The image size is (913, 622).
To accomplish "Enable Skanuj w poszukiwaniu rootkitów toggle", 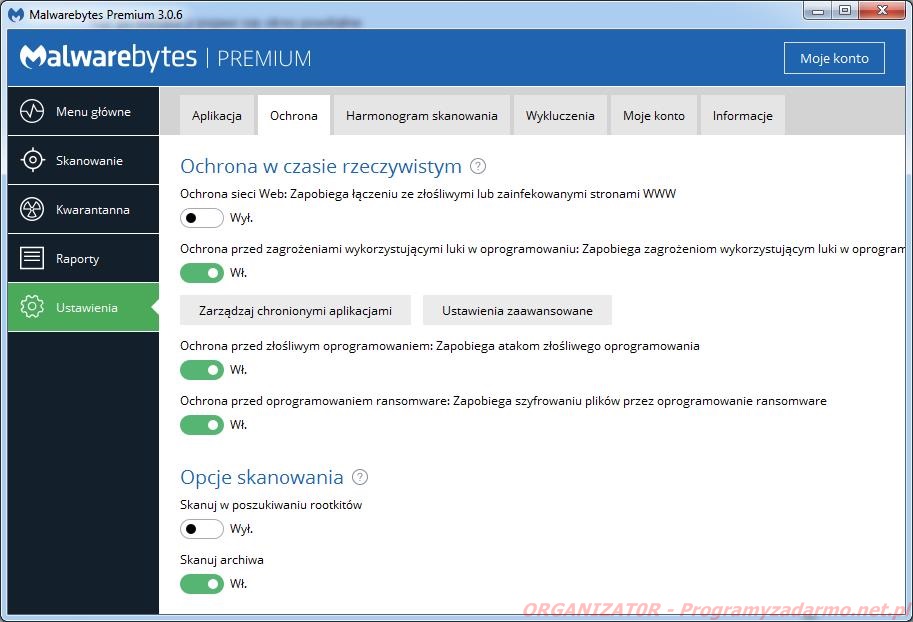I will (201, 529).
